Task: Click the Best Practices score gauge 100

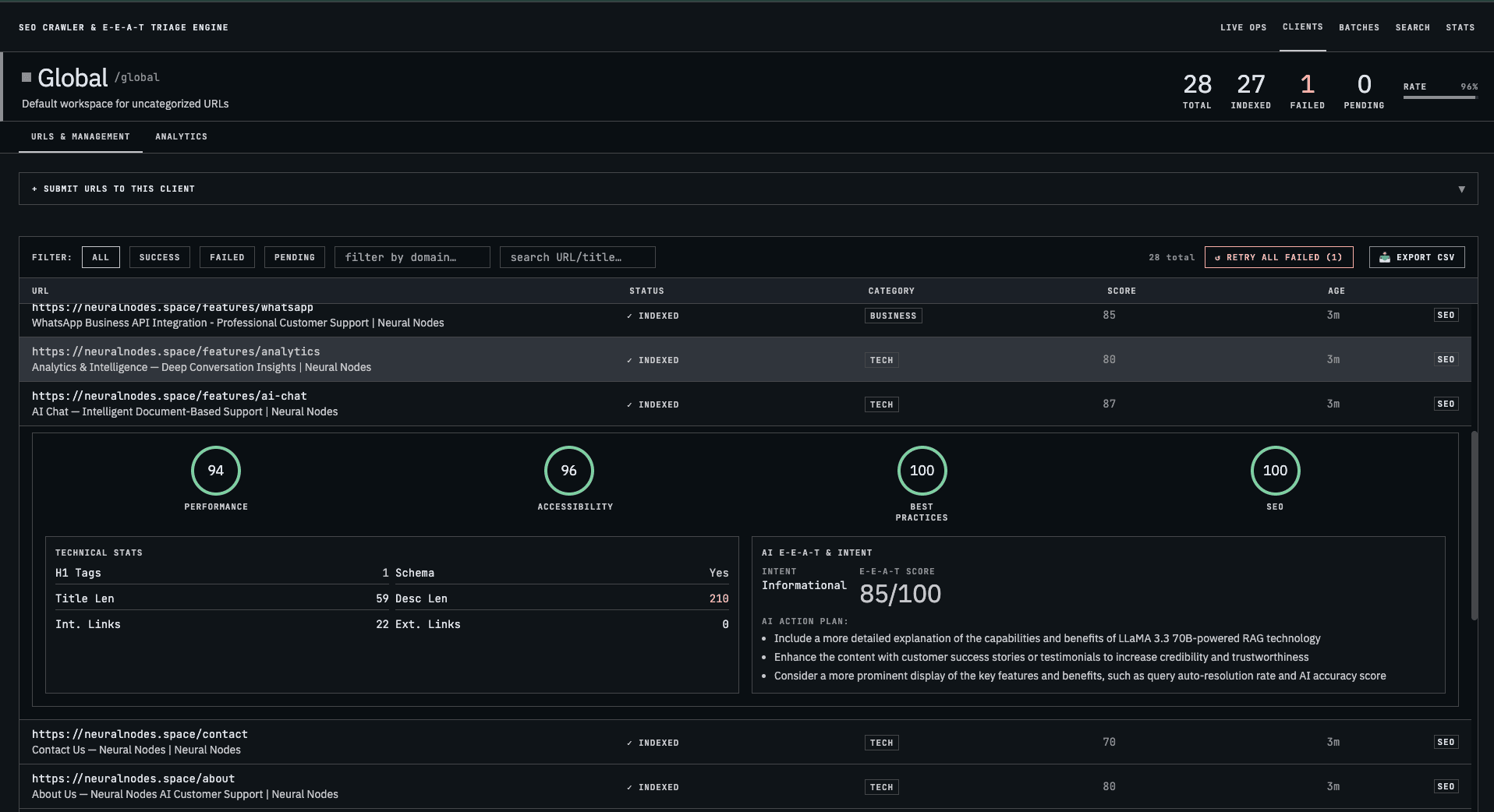Action: 922,471
